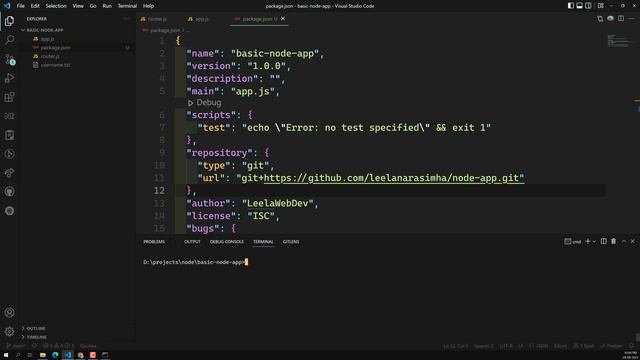Create a new terminal with plus icon
This screenshot has height=360, width=640.
click(x=588, y=242)
